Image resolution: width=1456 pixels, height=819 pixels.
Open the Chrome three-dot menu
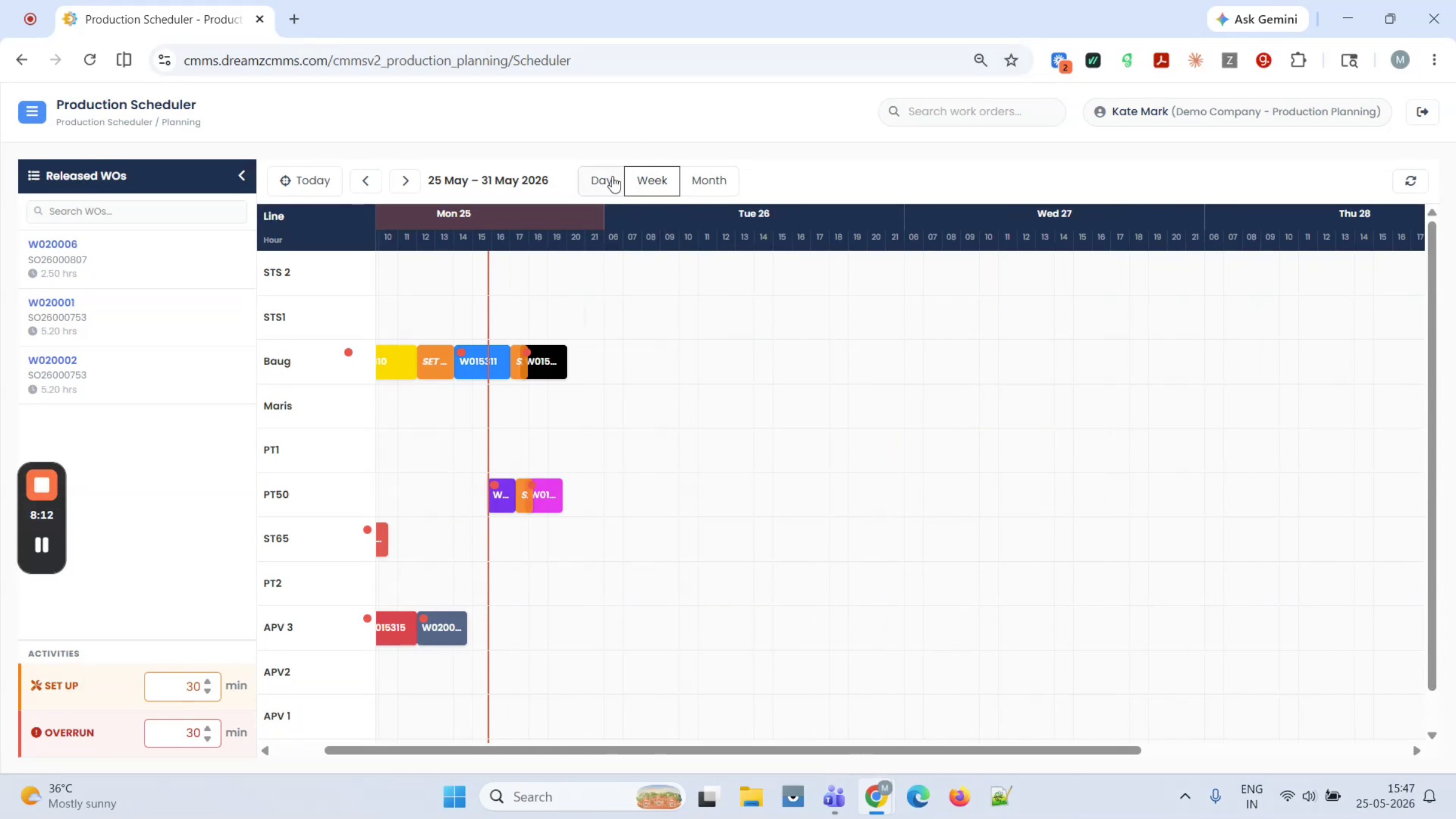tap(1434, 60)
